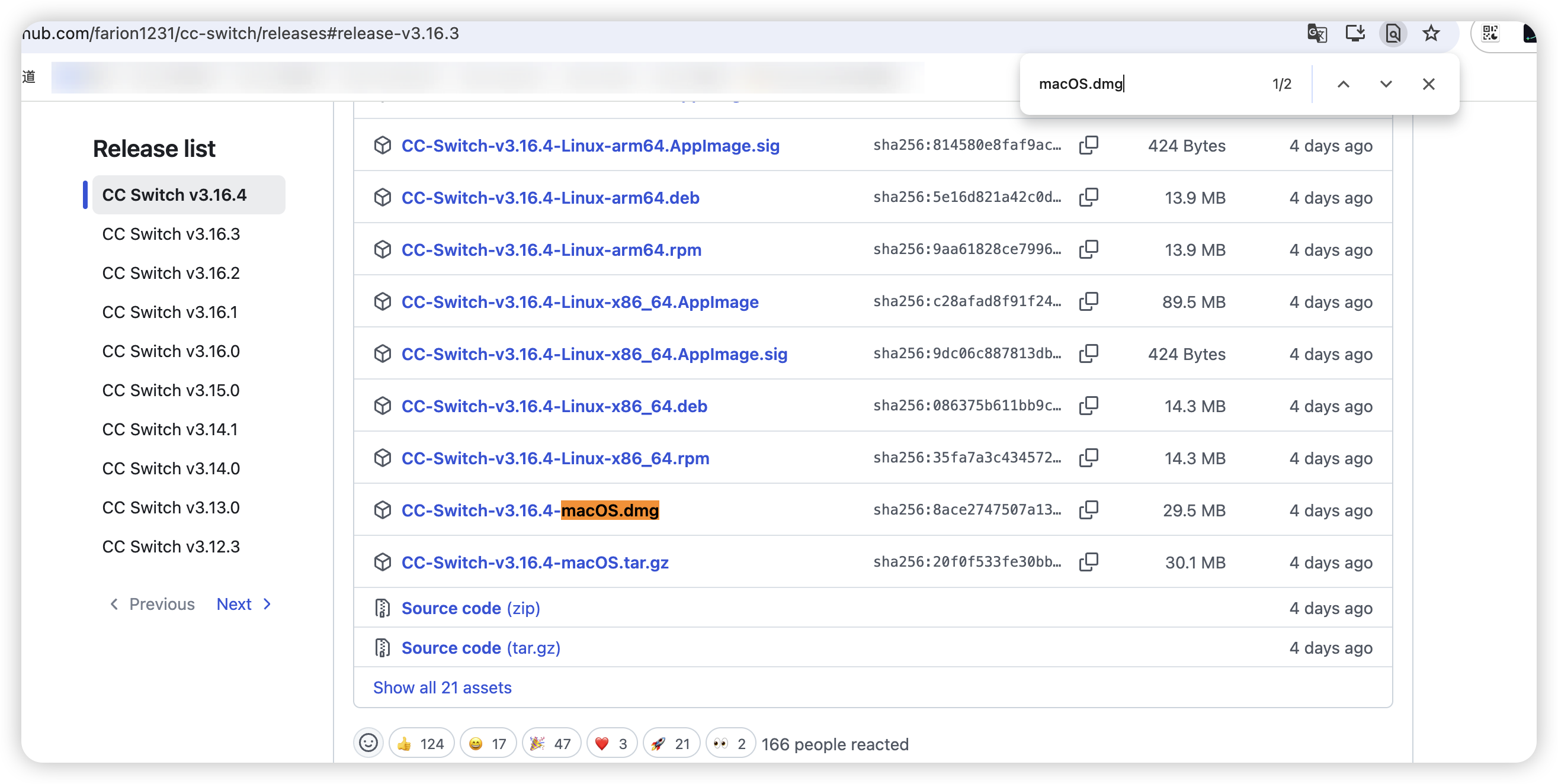Click the translate page icon in address bar
Screen dimensions: 1558x784
(1317, 33)
